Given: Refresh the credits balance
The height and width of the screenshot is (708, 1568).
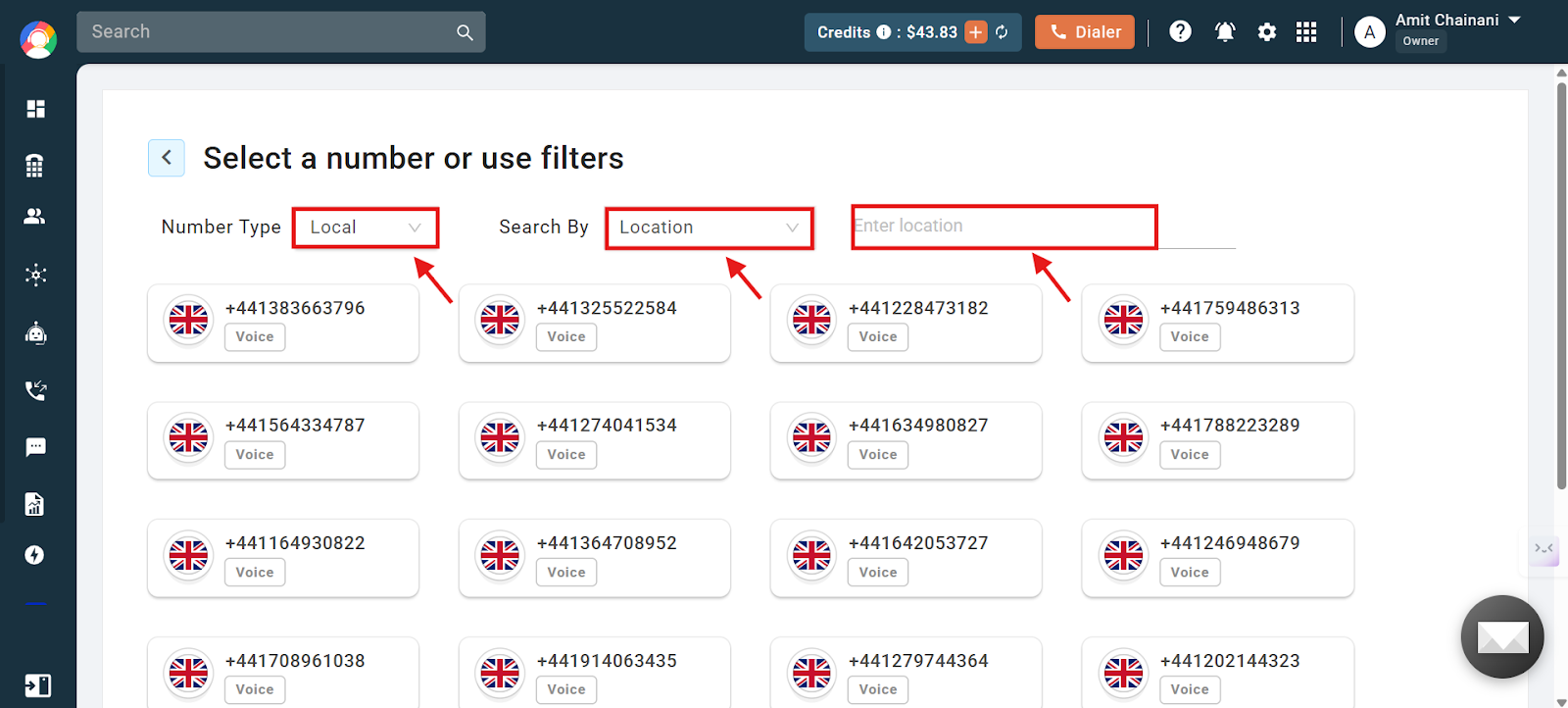Looking at the screenshot, I should [x=1002, y=32].
